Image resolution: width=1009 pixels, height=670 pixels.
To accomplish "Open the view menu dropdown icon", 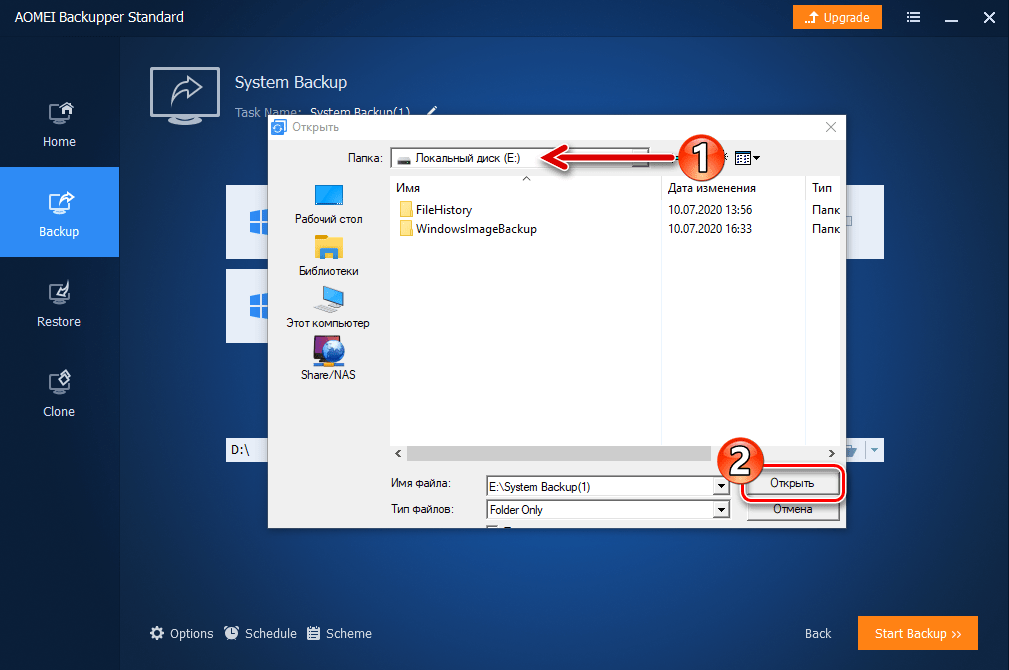I will coord(747,158).
